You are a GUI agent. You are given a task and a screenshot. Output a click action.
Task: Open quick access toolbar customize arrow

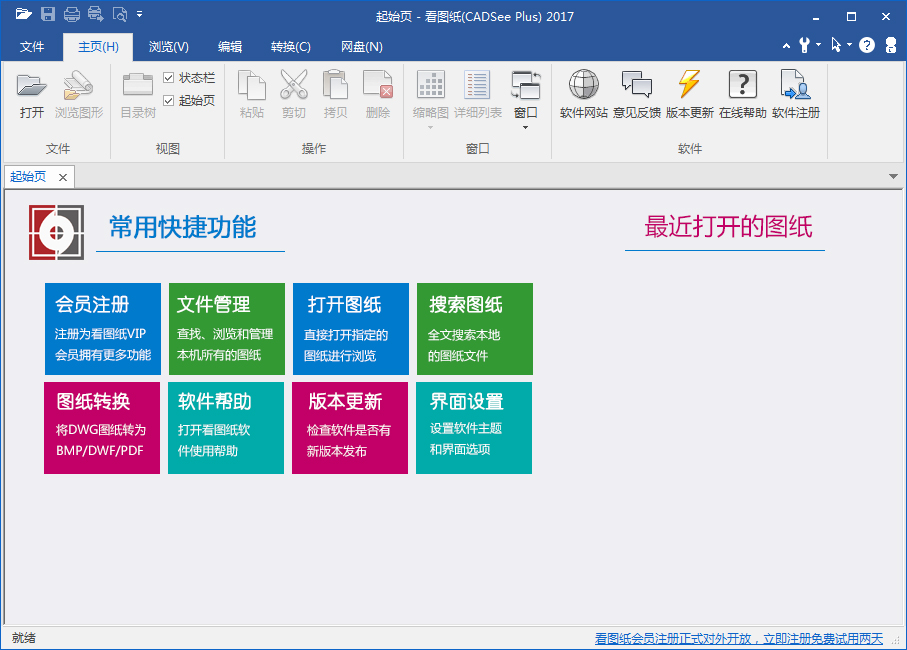click(x=140, y=15)
